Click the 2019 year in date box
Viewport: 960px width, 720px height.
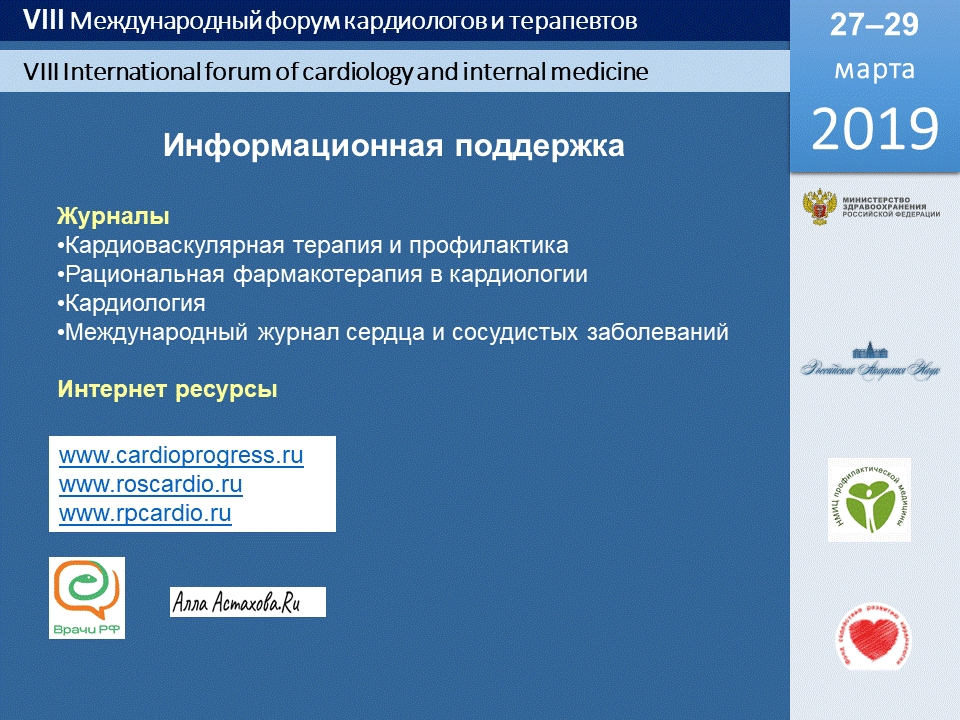click(875, 129)
